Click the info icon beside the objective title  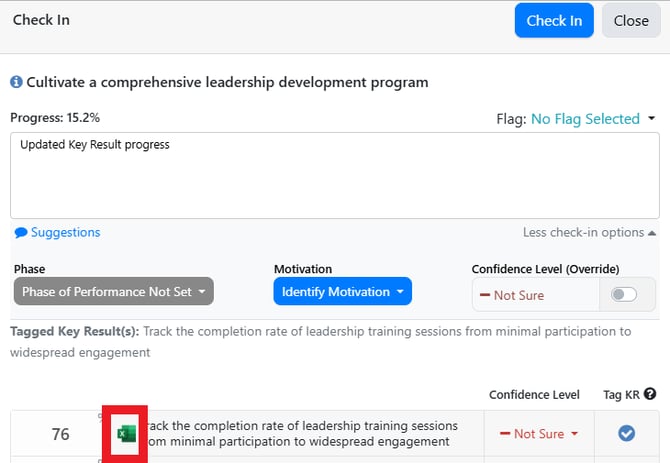[x=16, y=82]
